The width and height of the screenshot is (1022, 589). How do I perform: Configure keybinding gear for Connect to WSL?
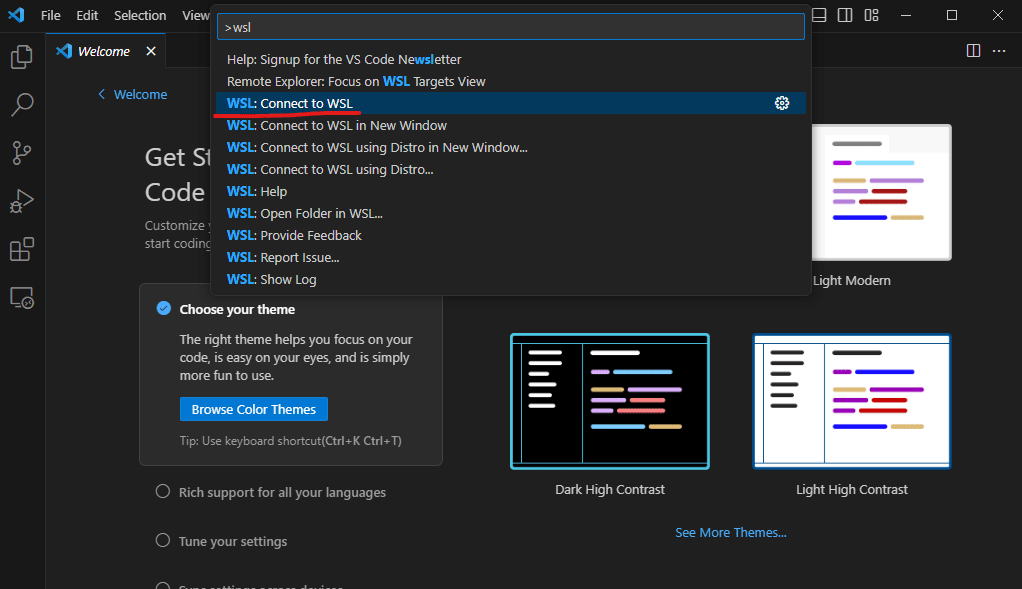(781, 103)
